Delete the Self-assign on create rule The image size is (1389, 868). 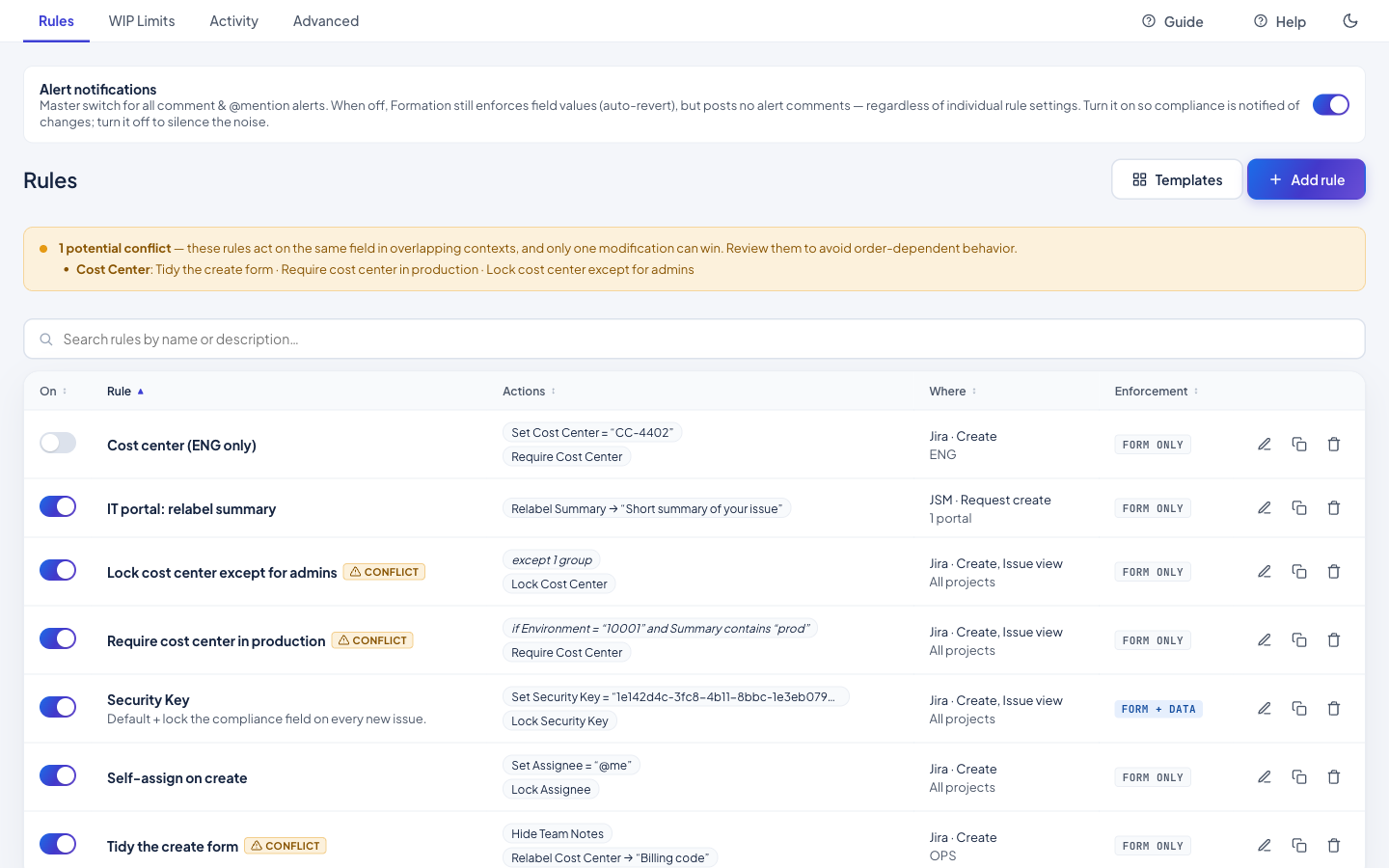click(x=1334, y=777)
